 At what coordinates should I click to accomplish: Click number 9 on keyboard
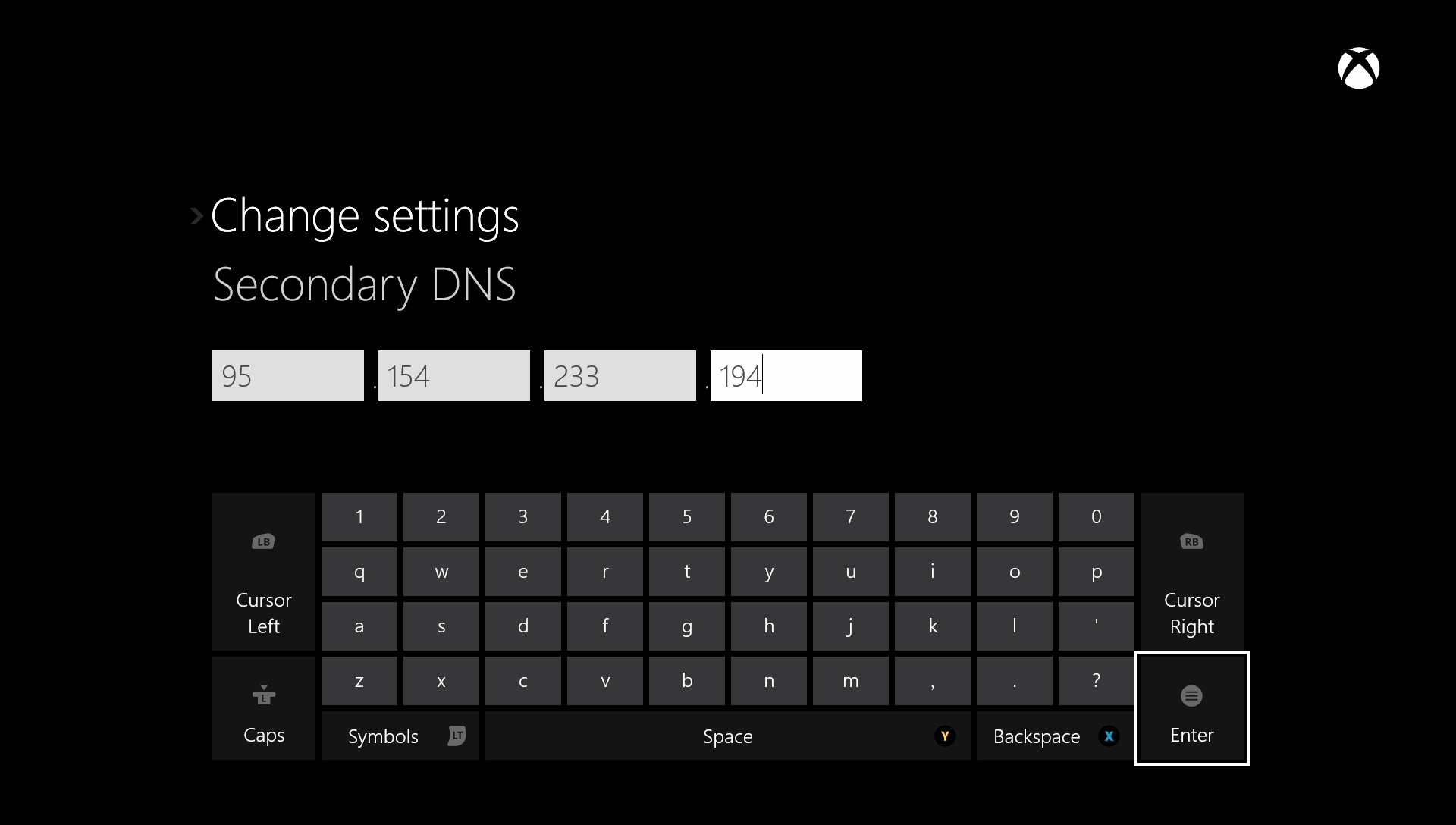pos(1013,516)
